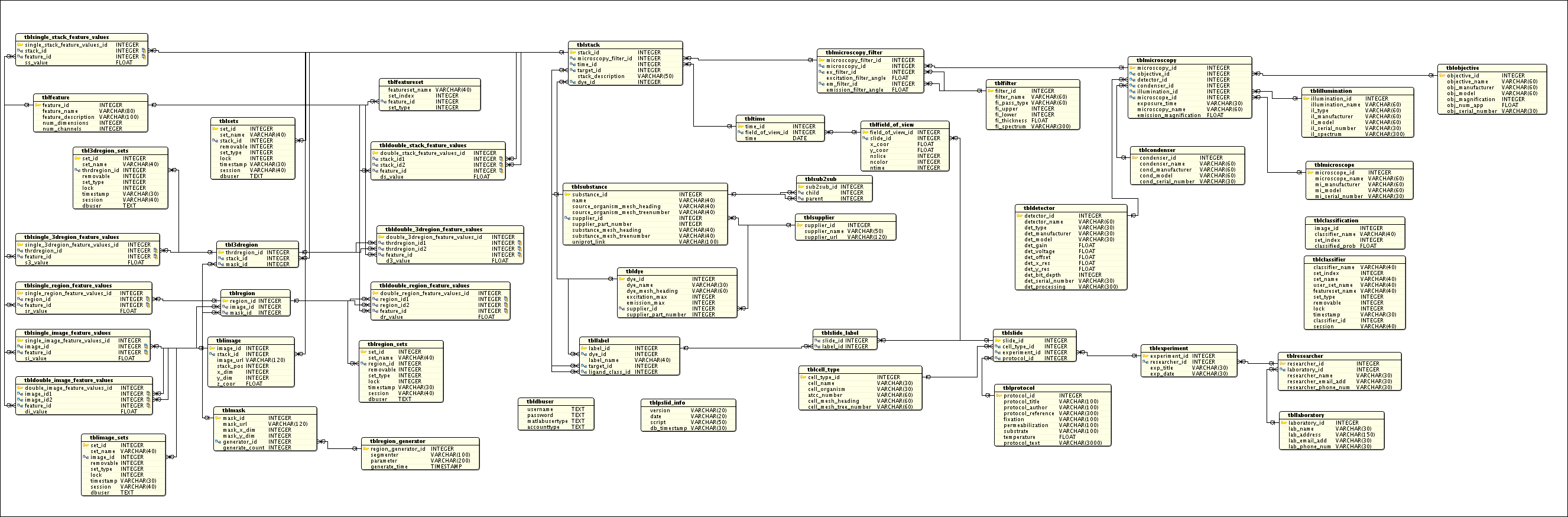Viewport: 1568px width, 517px height.
Task: Click the key icon beside illumination_id in tblillumination
Action: point(1306,99)
